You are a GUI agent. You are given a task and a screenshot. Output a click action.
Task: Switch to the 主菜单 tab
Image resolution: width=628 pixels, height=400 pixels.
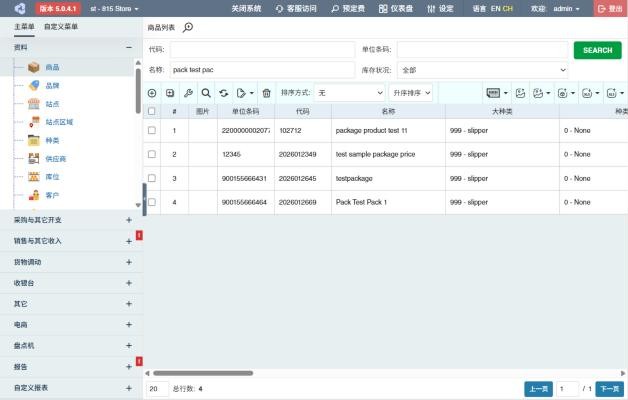(24, 27)
